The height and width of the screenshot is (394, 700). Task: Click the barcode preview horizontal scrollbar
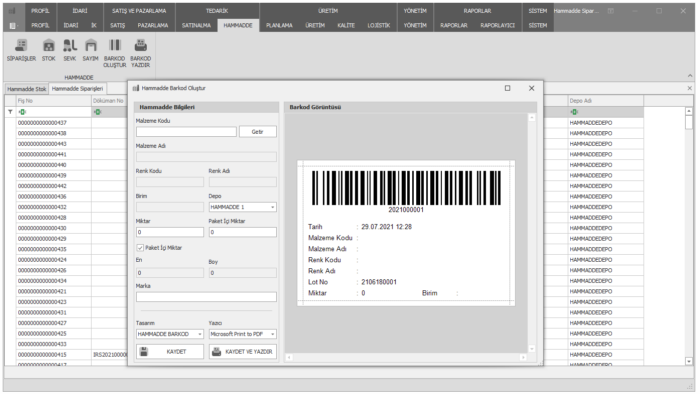[406, 357]
